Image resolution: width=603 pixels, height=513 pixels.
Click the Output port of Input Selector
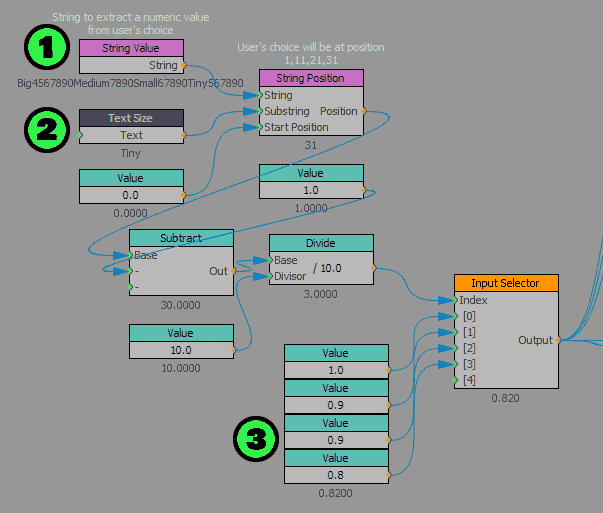click(558, 340)
